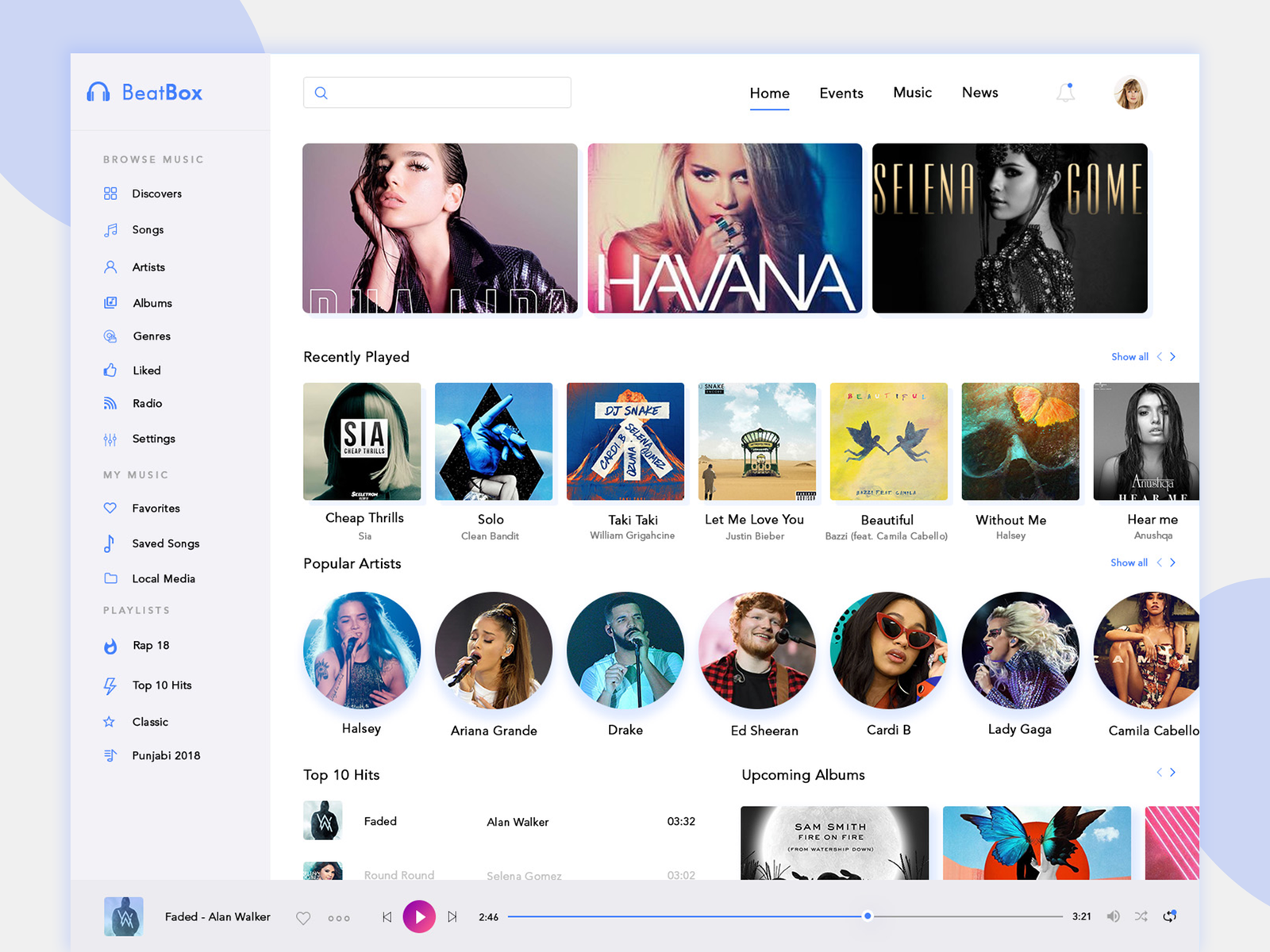Click the right chevron next to Recently Played

pyautogui.click(x=1173, y=357)
